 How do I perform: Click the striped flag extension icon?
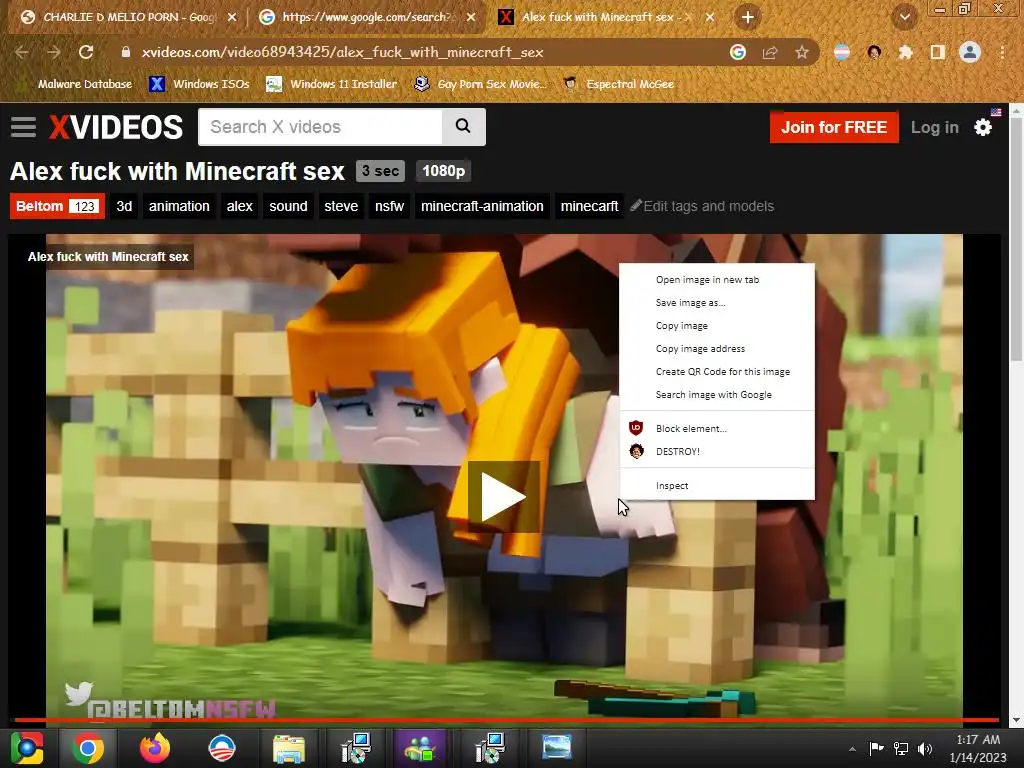(842, 52)
